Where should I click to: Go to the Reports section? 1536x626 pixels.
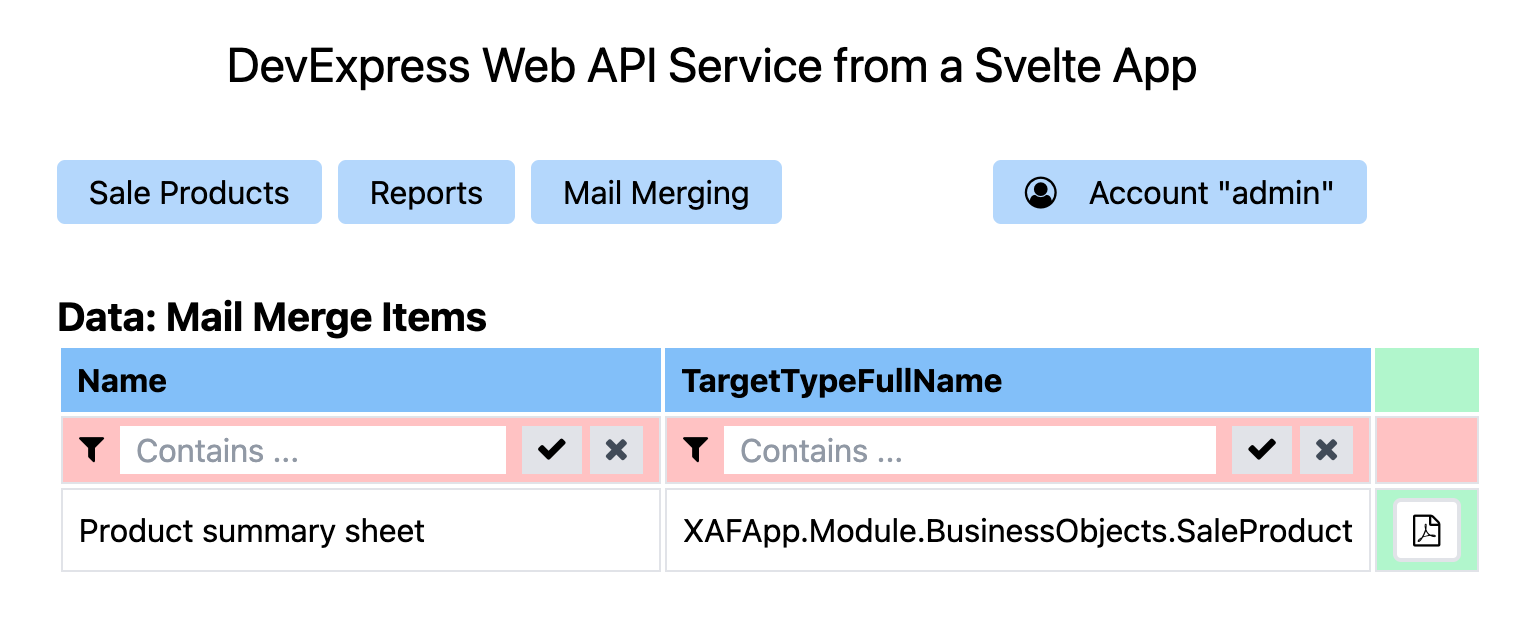tap(426, 192)
